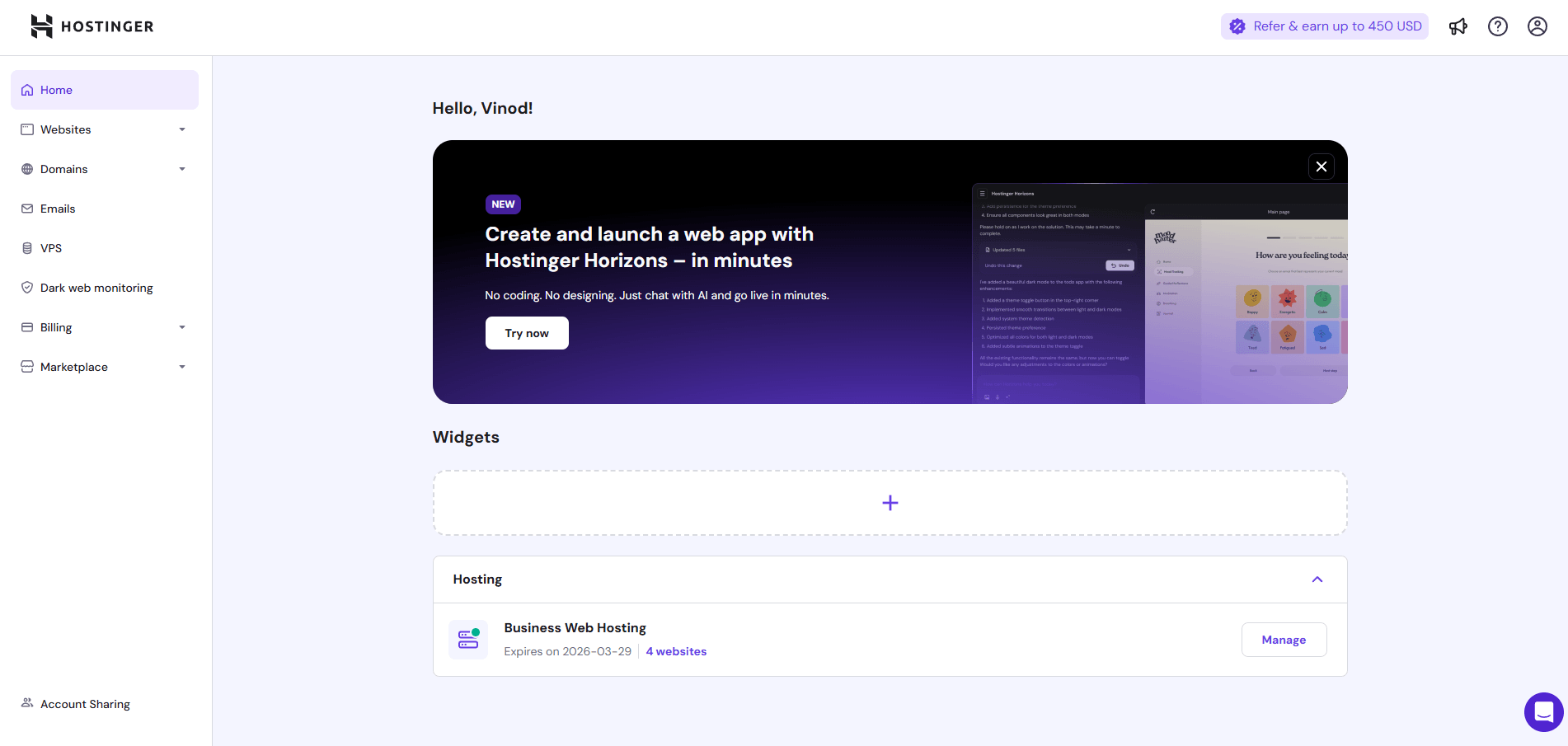
Task: Click the Domains globe icon
Action: [27, 169]
